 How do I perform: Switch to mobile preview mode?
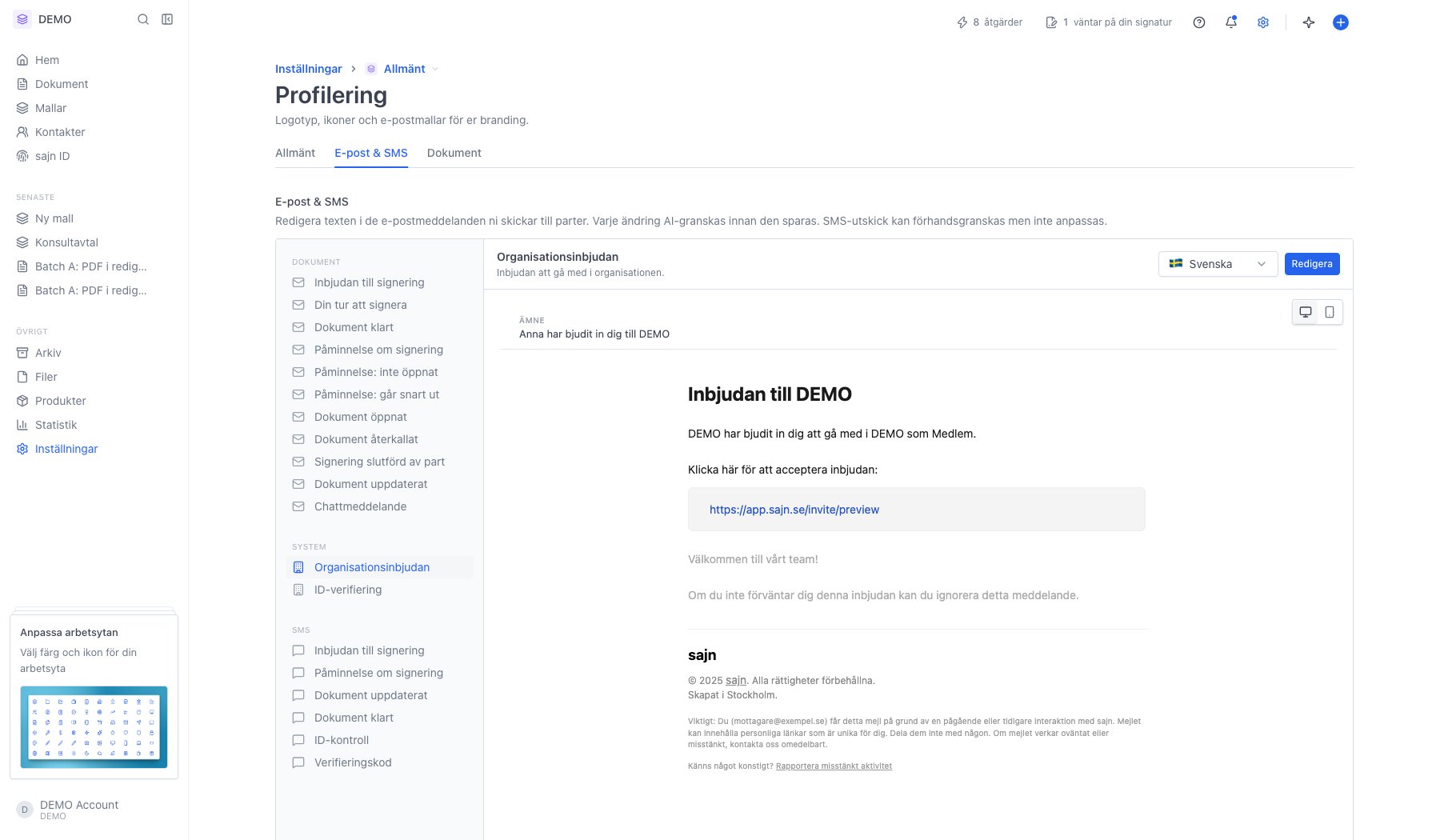click(1330, 312)
